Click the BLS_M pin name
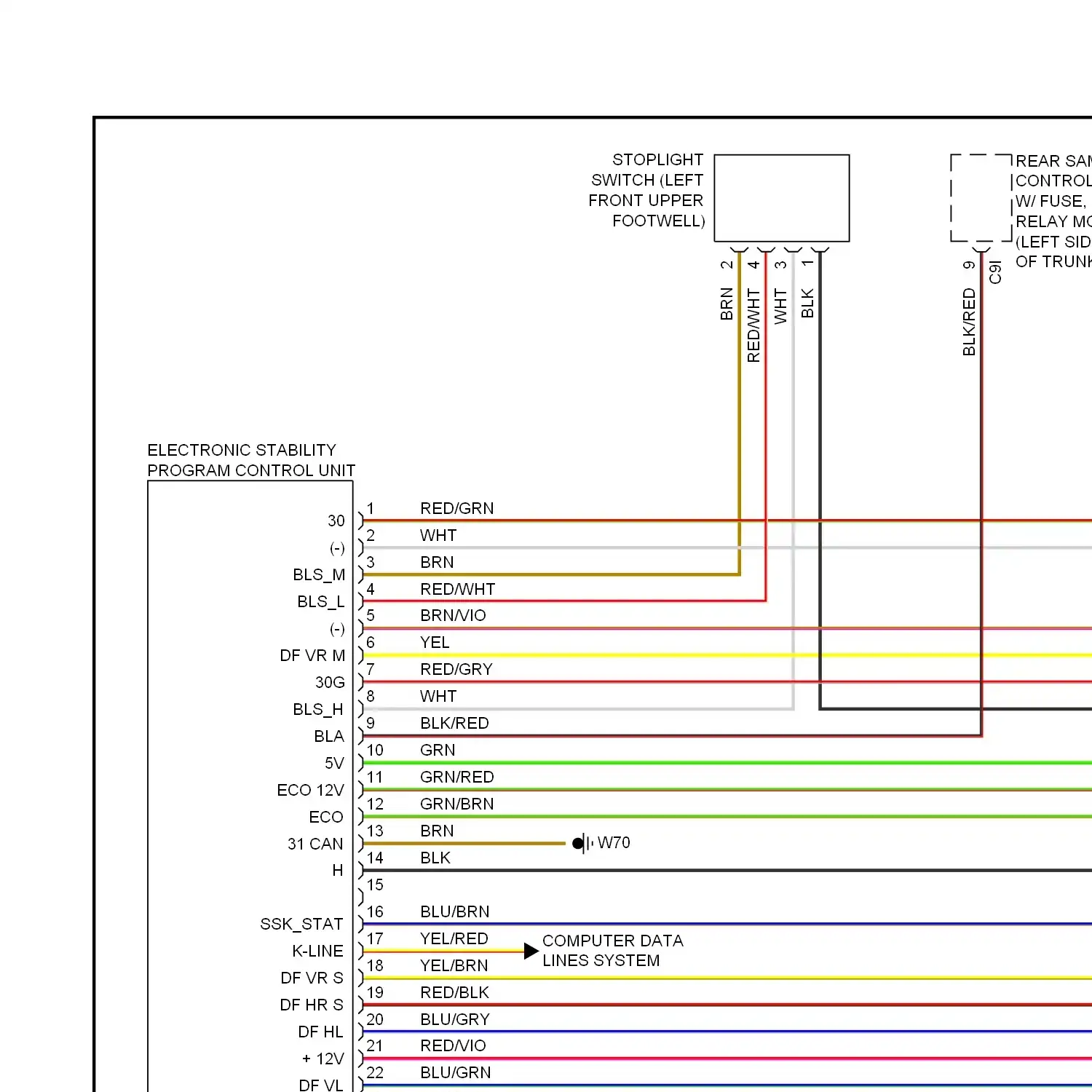 tap(319, 574)
